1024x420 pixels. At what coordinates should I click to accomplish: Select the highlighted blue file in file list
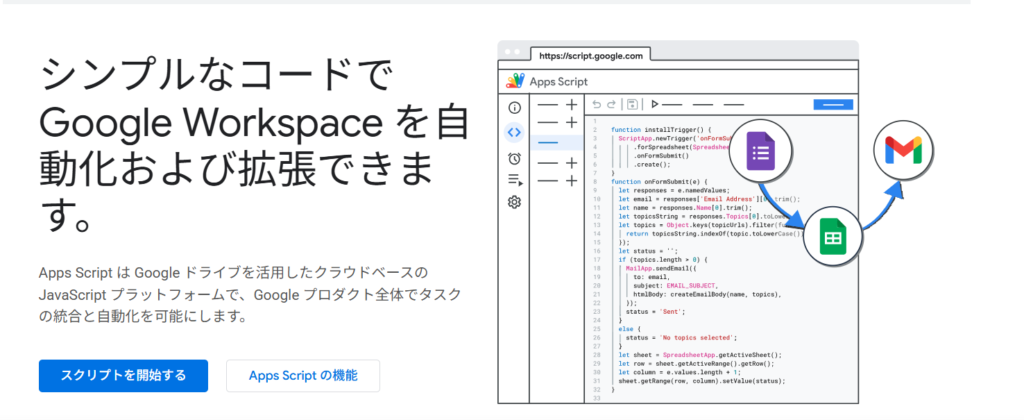(548, 143)
